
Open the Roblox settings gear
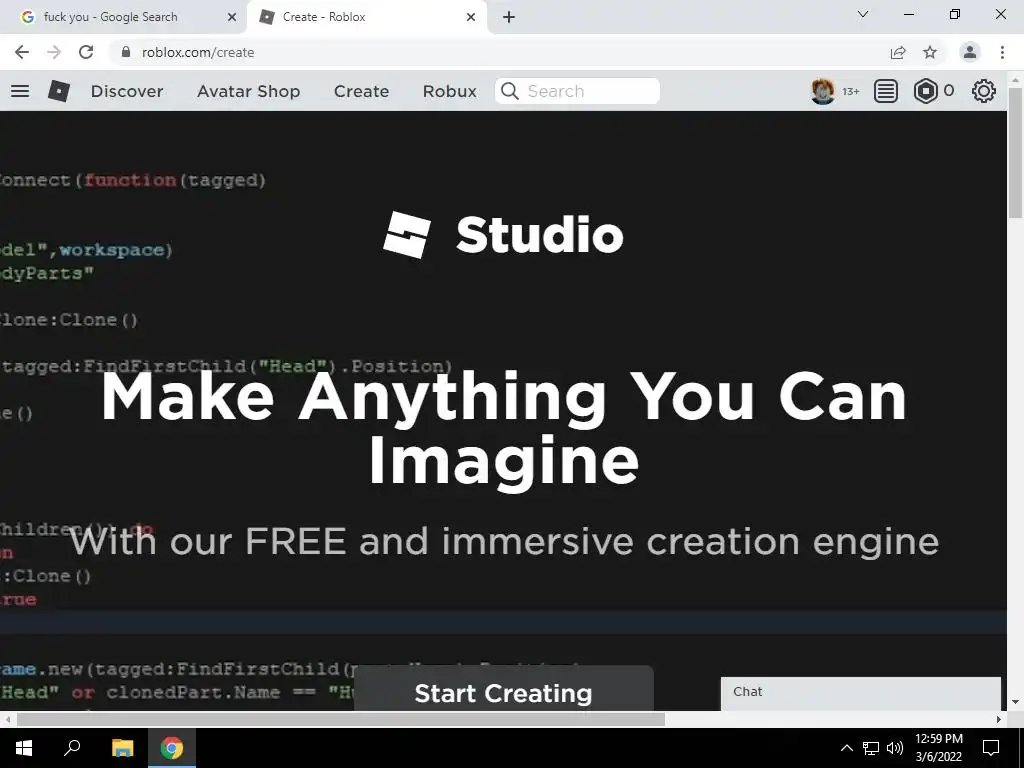(984, 91)
